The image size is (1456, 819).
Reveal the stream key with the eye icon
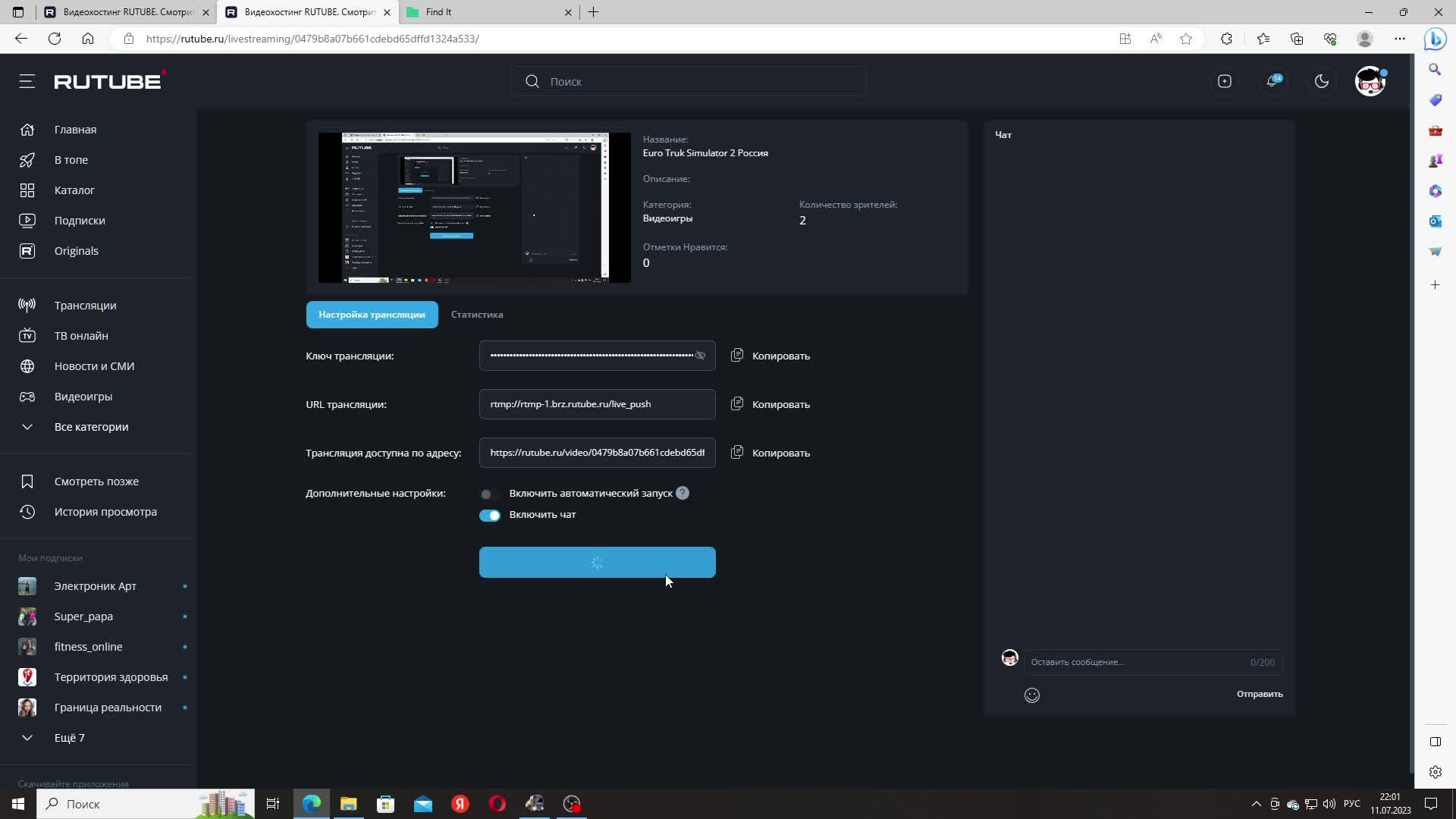[x=700, y=356]
